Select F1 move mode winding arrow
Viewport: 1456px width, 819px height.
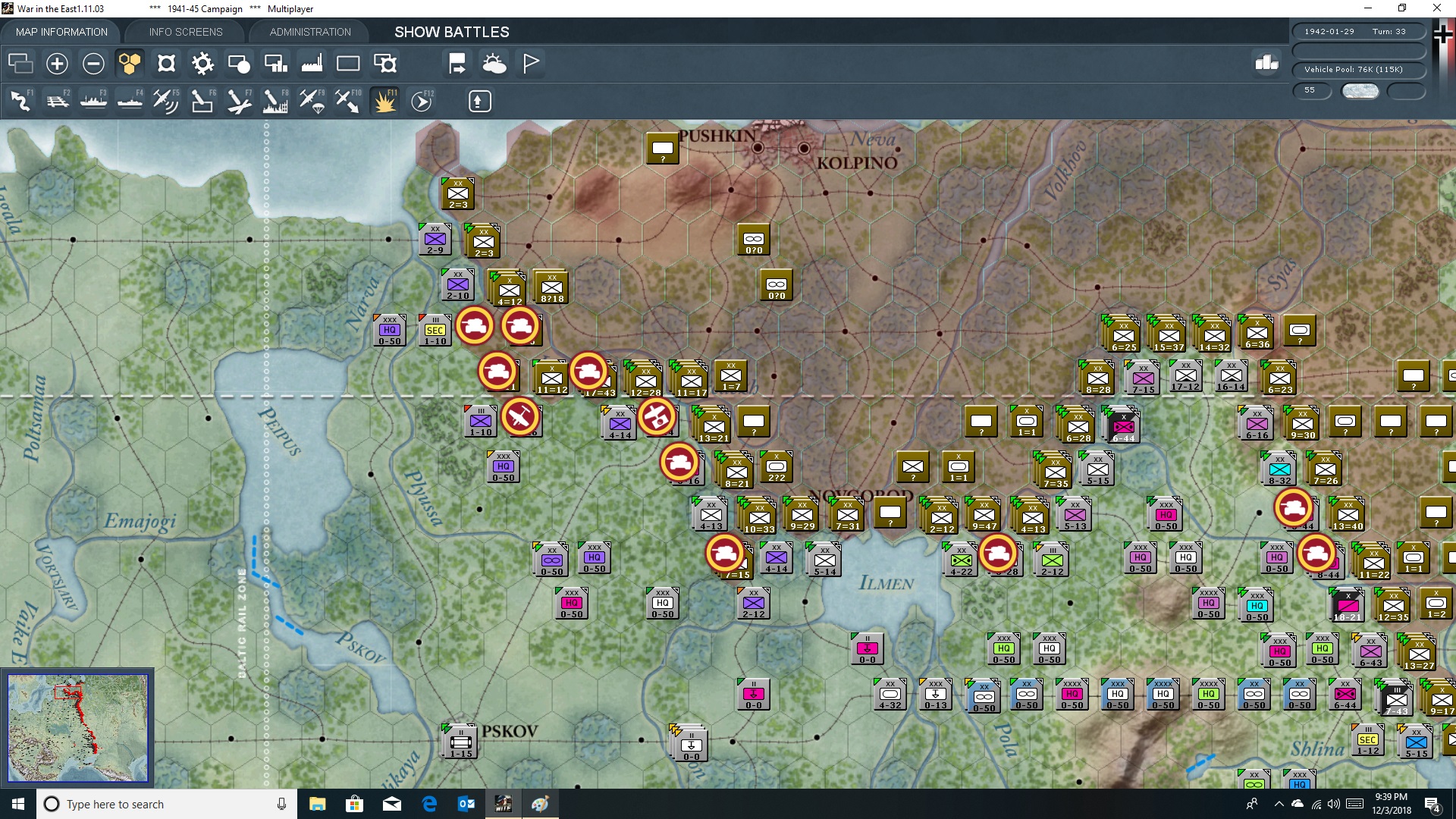tap(20, 101)
